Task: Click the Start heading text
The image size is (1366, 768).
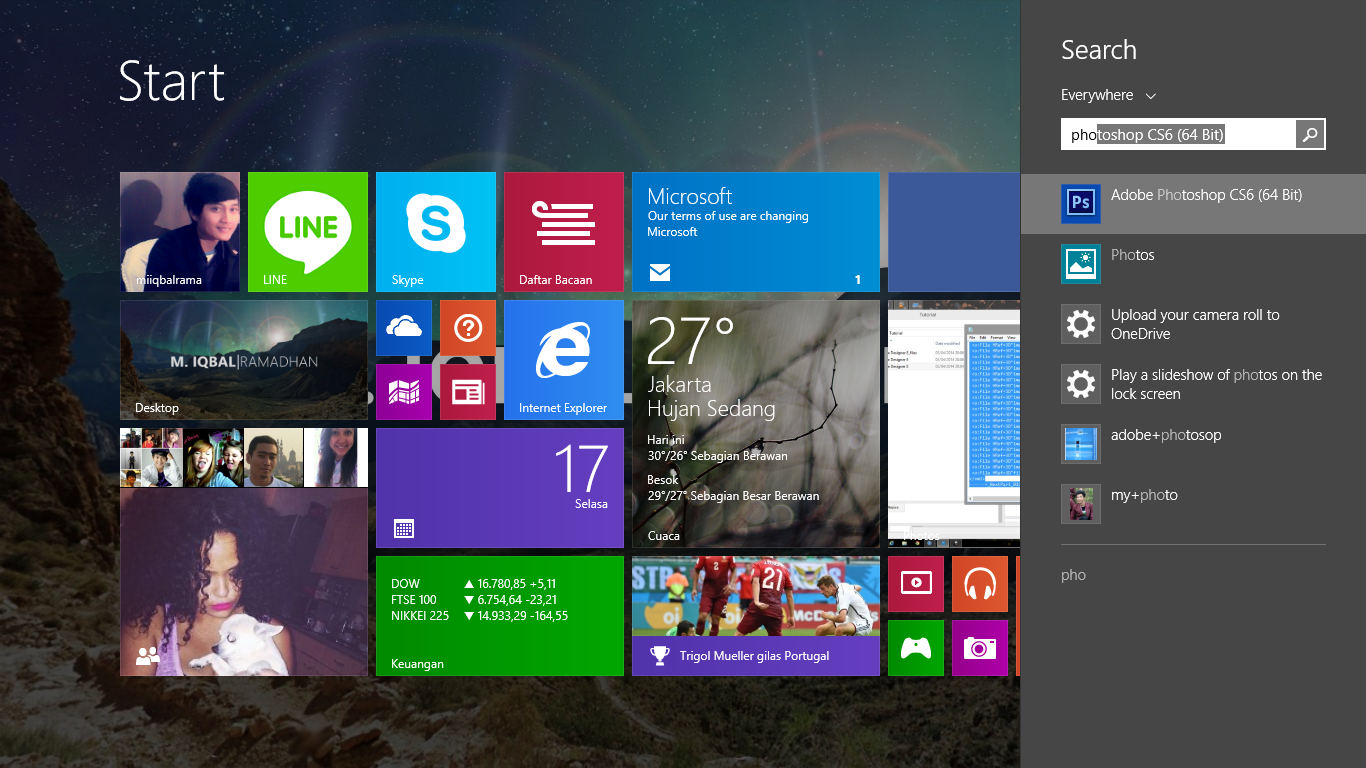Action: [x=172, y=81]
